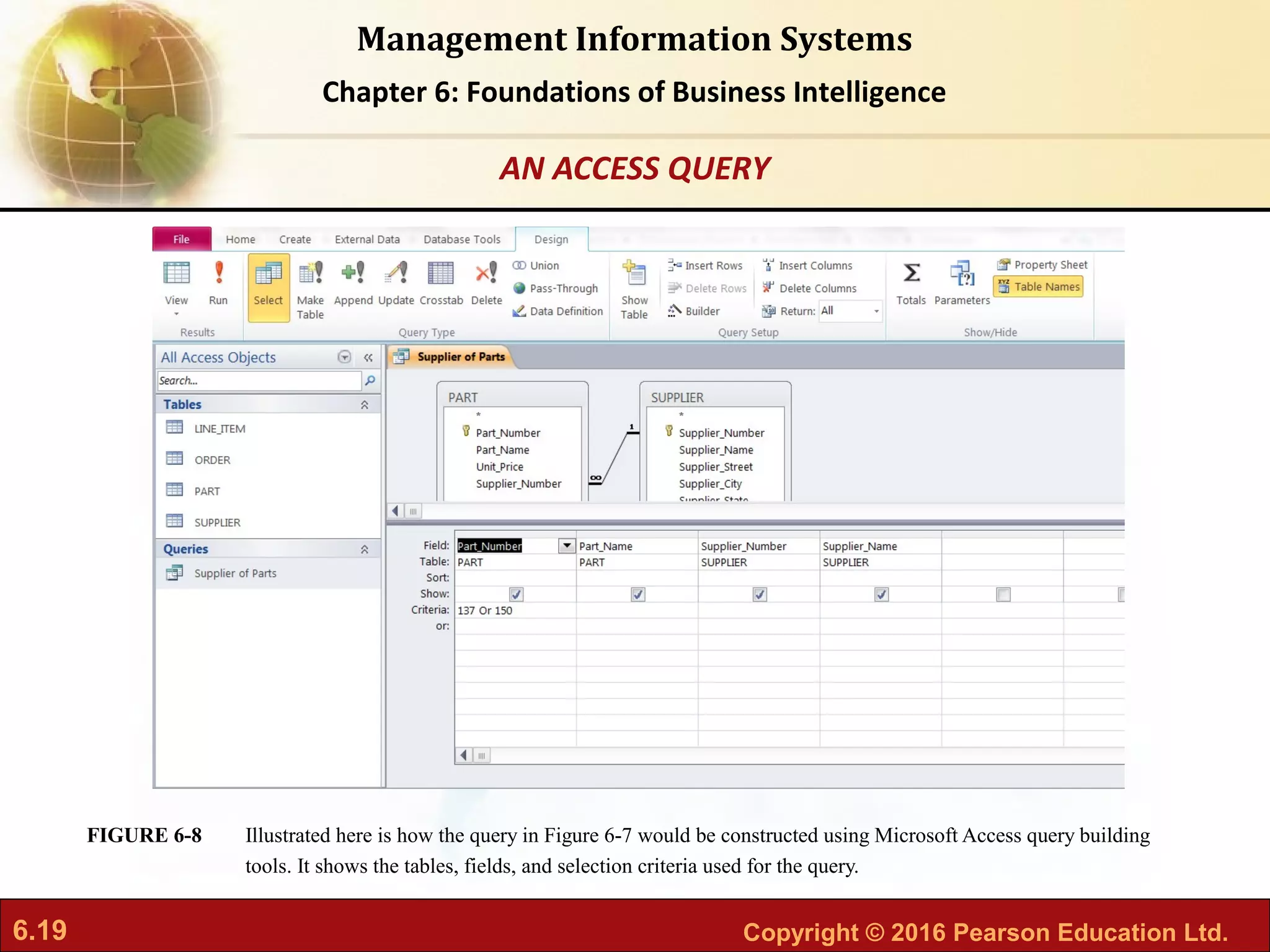The height and width of the screenshot is (952, 1270).
Task: Collapse the Queries group
Action: 365,549
